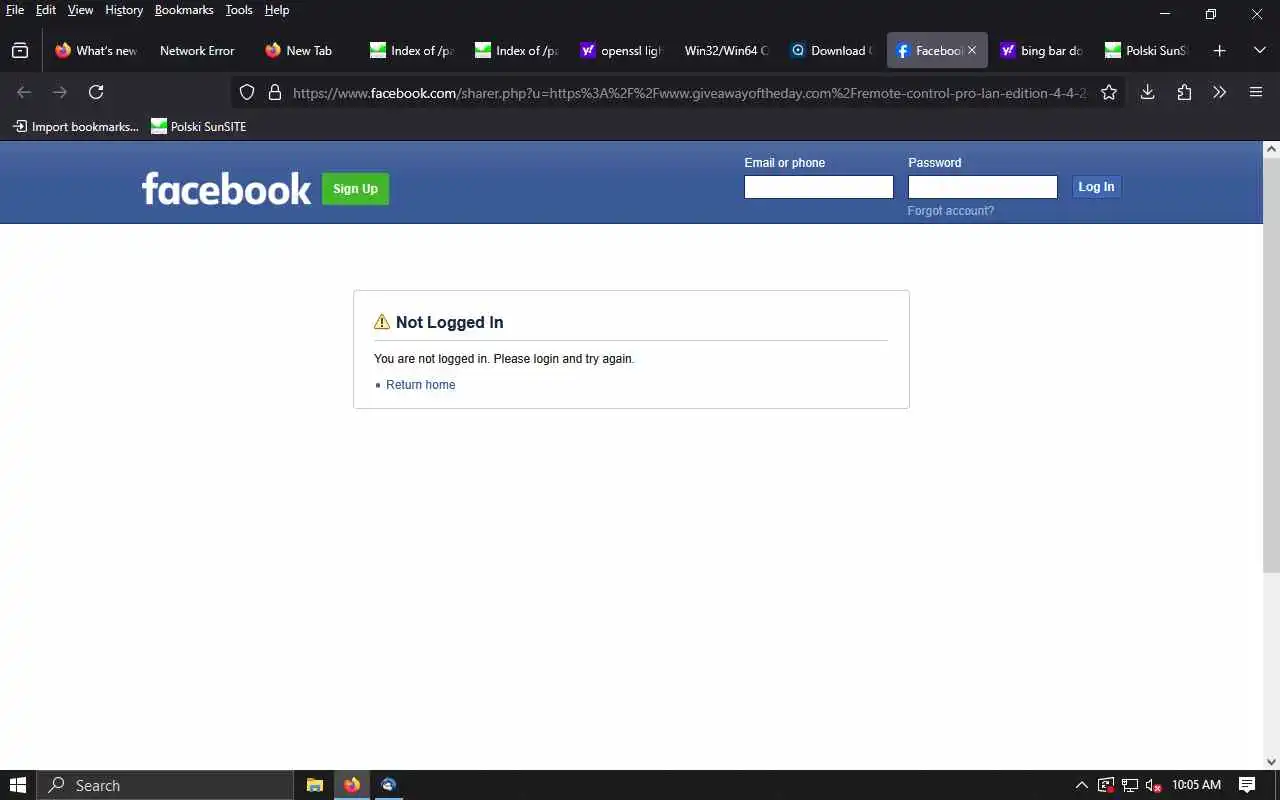The height and width of the screenshot is (800, 1280).
Task: Show more toolbar tools via double chevron
Action: (1220, 92)
